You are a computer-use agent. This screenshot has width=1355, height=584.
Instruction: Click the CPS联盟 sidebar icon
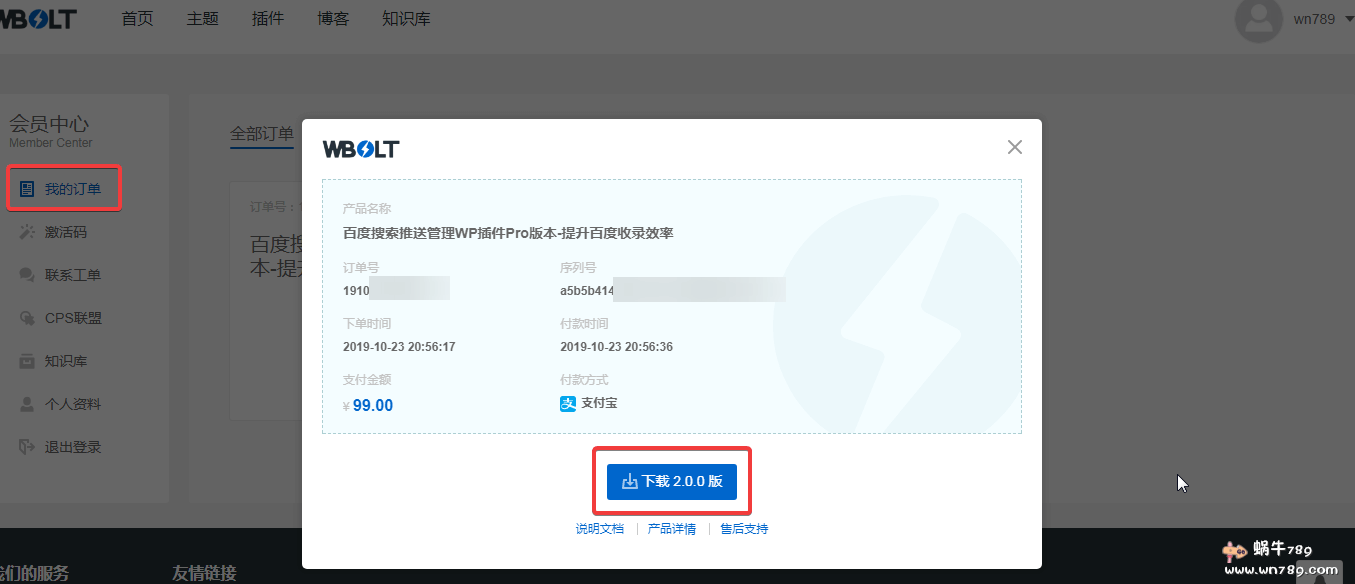coord(27,318)
